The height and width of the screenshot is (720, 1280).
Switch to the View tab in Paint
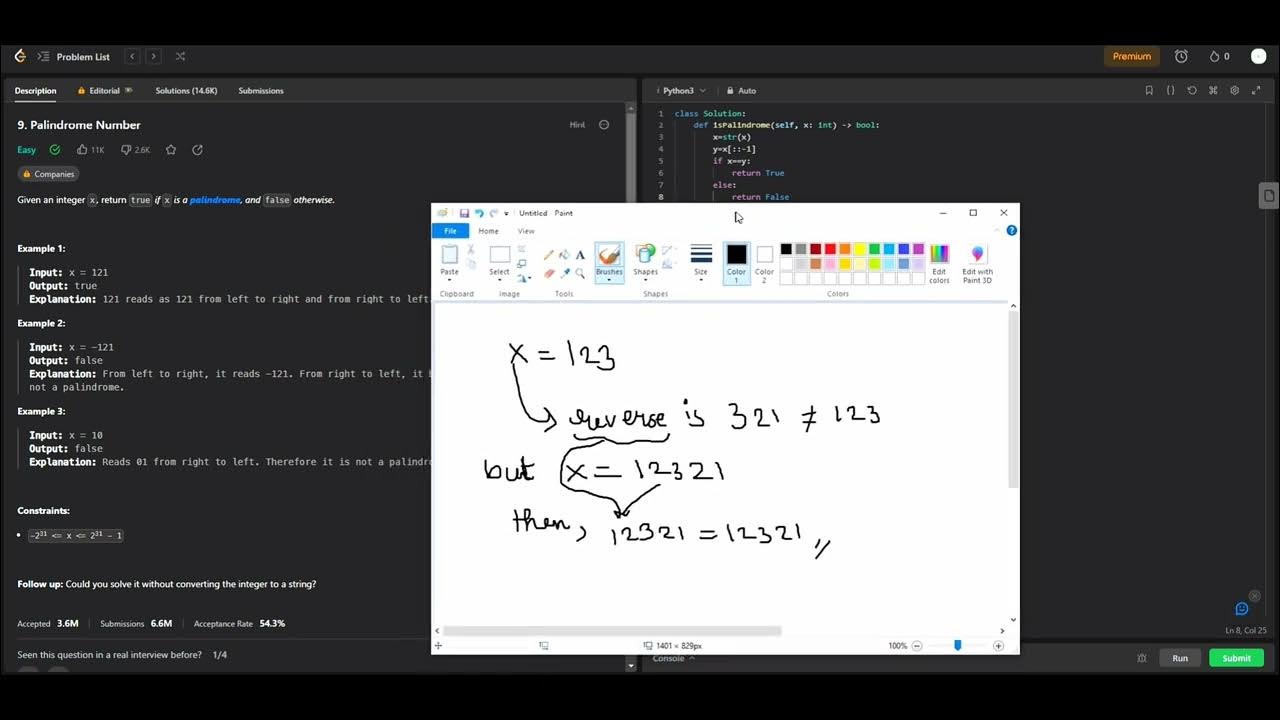(526, 231)
